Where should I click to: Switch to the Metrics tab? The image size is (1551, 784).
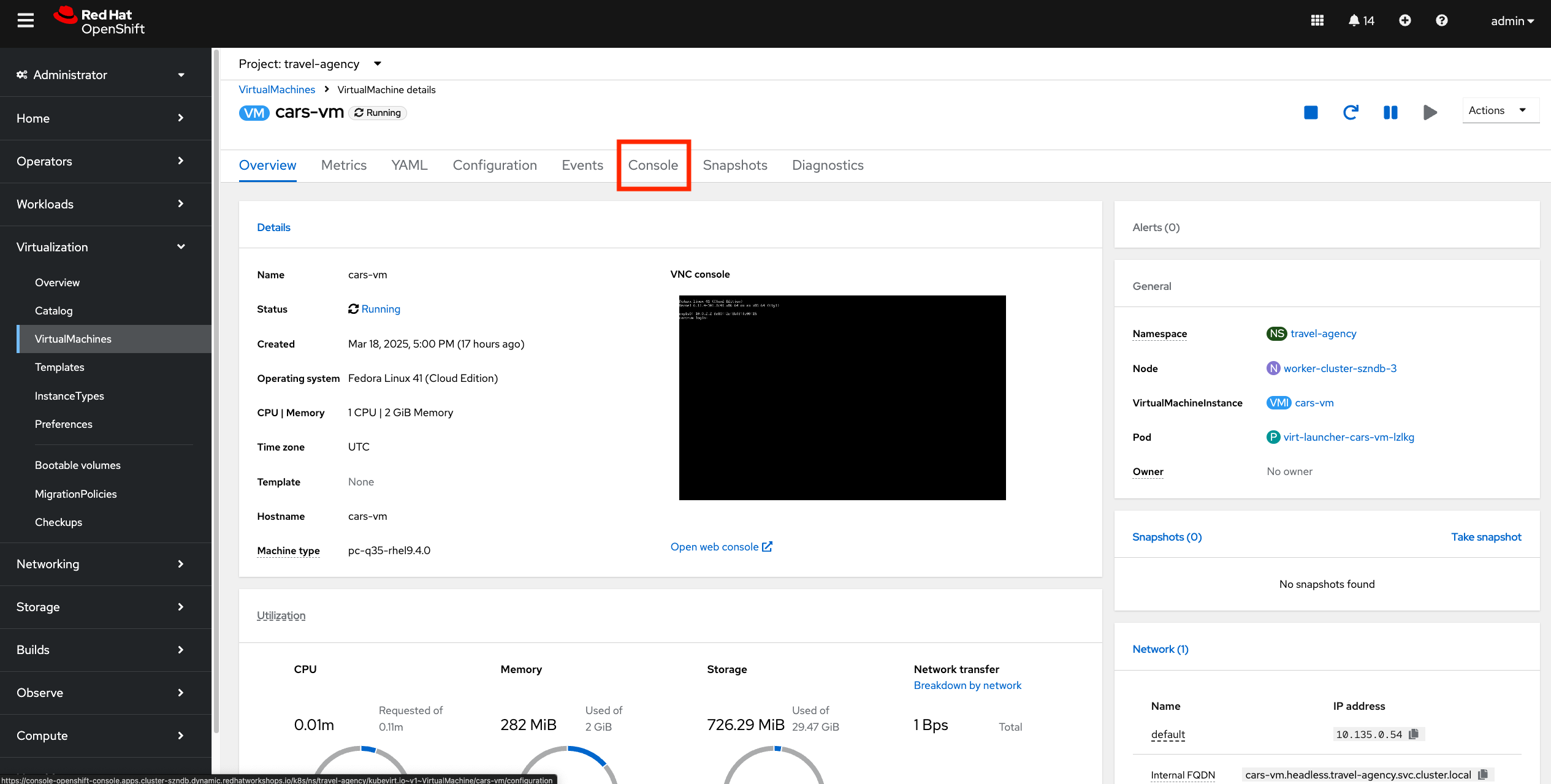[x=344, y=165]
